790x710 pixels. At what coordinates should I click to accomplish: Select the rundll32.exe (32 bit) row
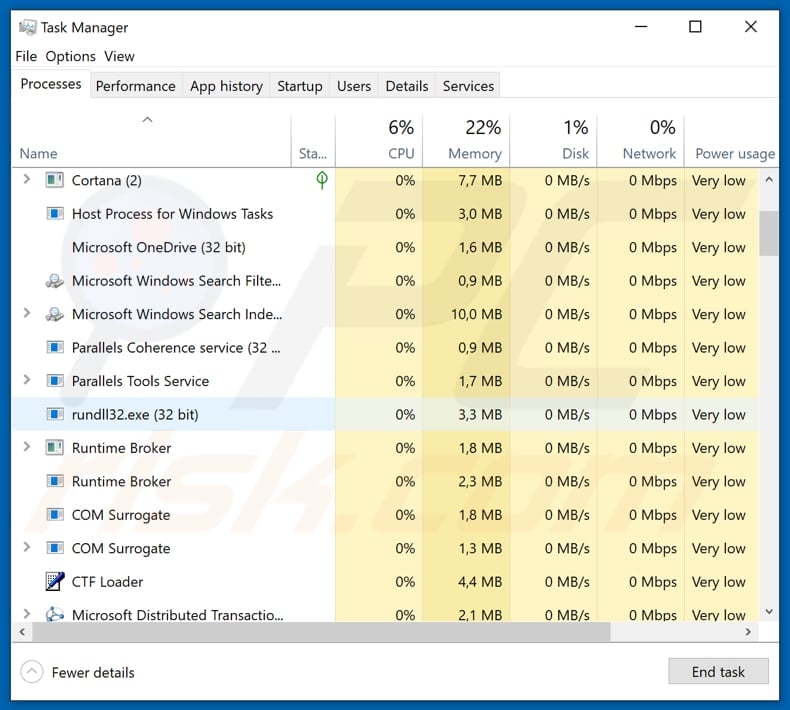tap(385, 414)
